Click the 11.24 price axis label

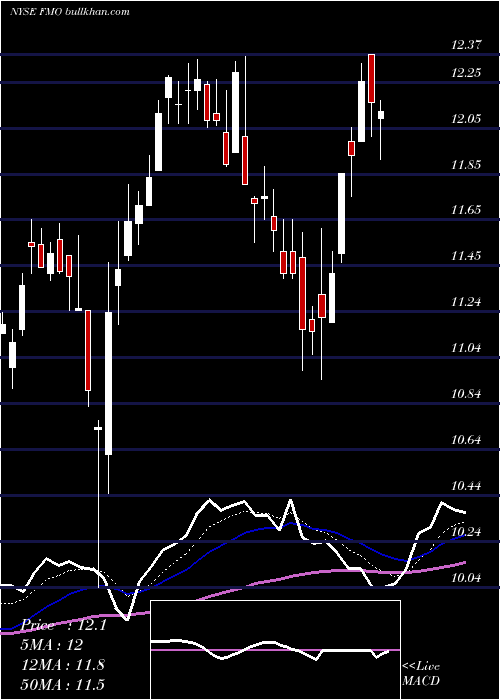pos(466,302)
